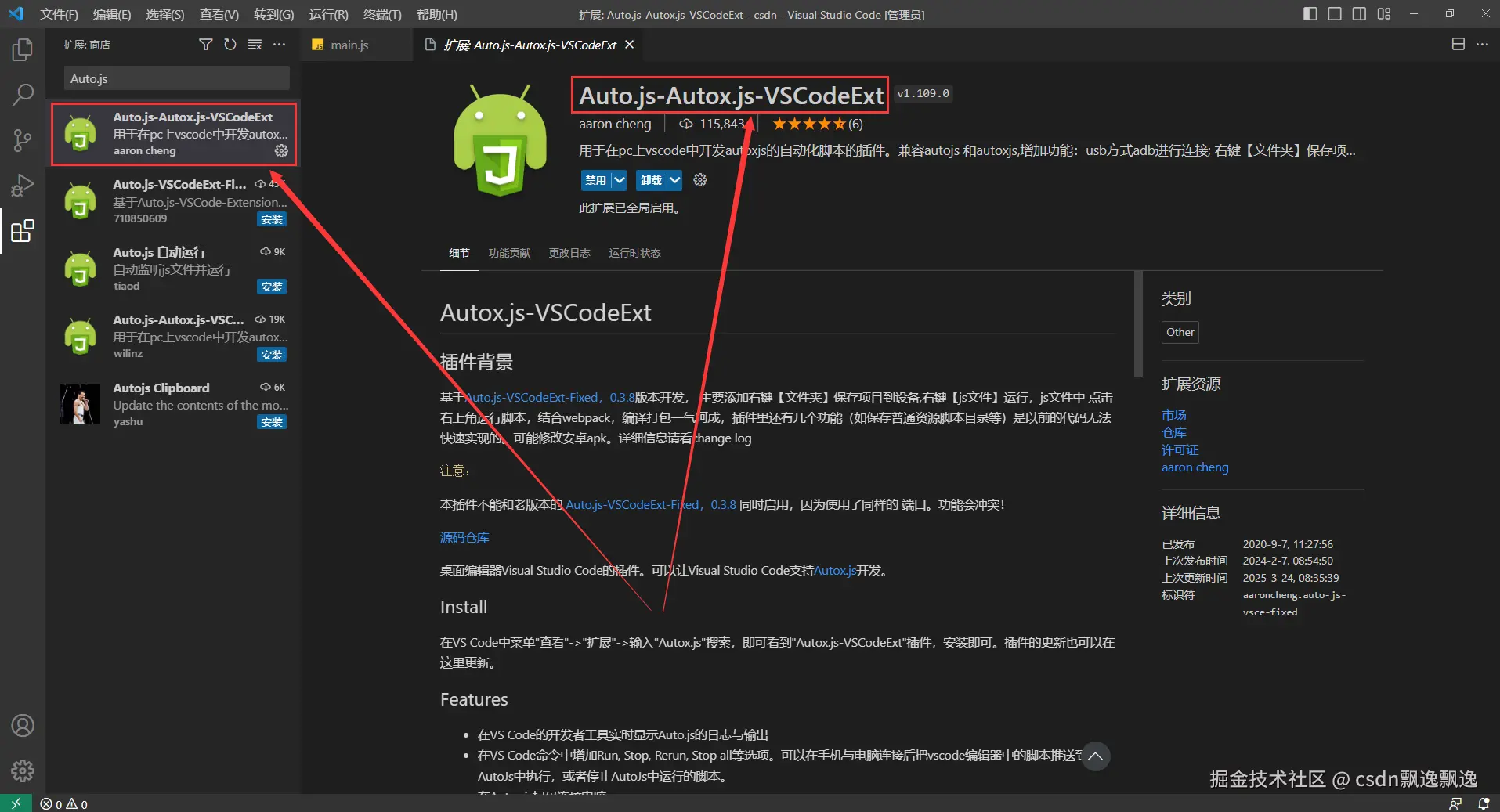Viewport: 1500px width, 812px height.
Task: Disable the extension with 禁用 button
Action: point(595,180)
